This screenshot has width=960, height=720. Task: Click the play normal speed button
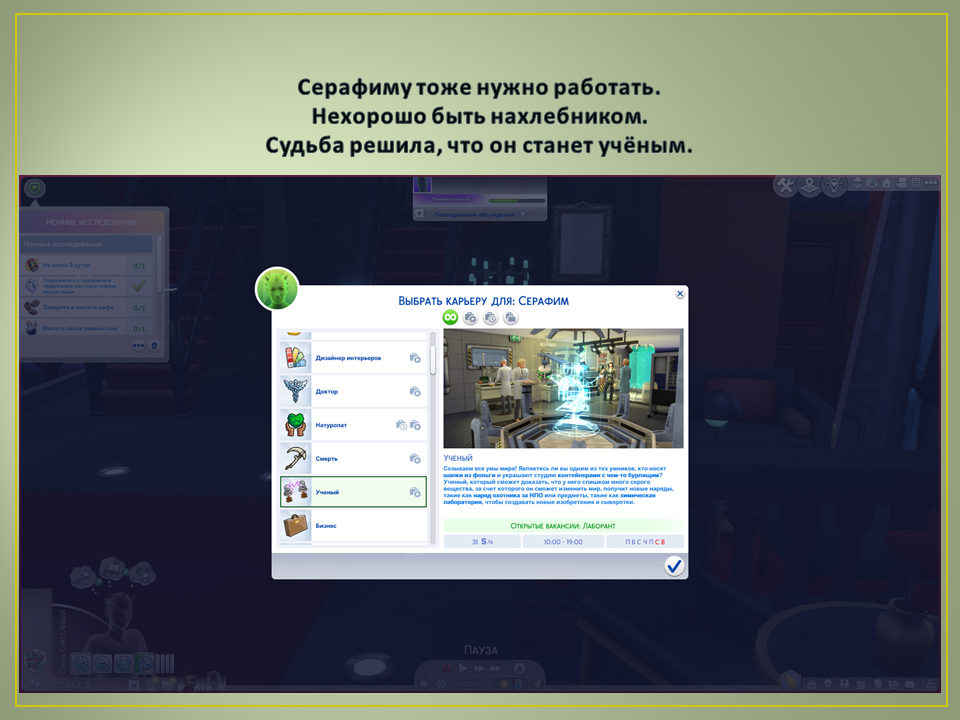463,668
